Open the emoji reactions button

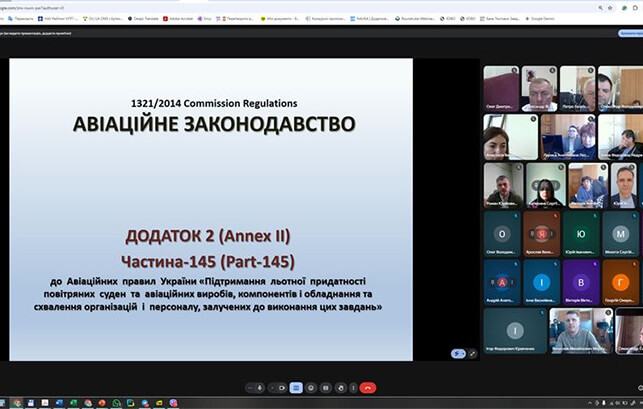[x=311, y=388]
